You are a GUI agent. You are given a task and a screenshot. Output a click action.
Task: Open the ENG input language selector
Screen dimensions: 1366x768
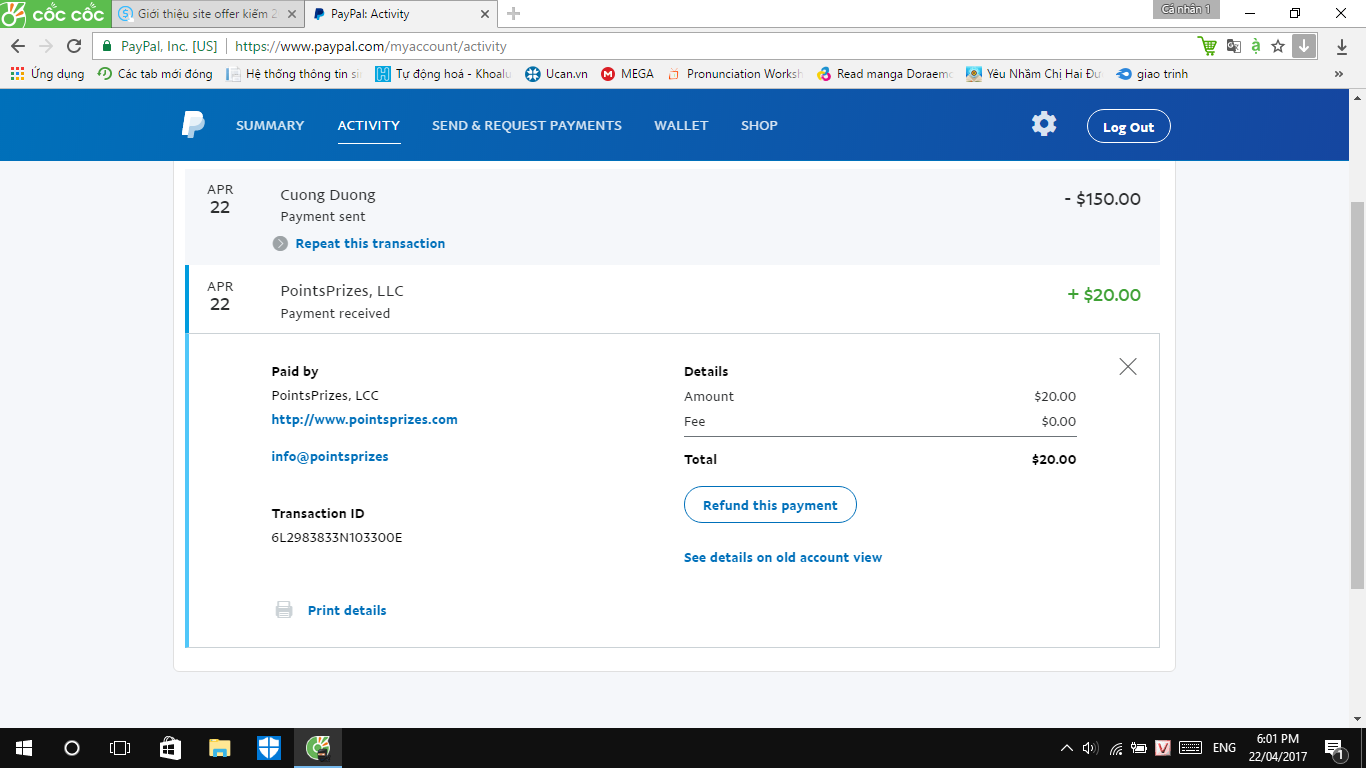click(1224, 748)
